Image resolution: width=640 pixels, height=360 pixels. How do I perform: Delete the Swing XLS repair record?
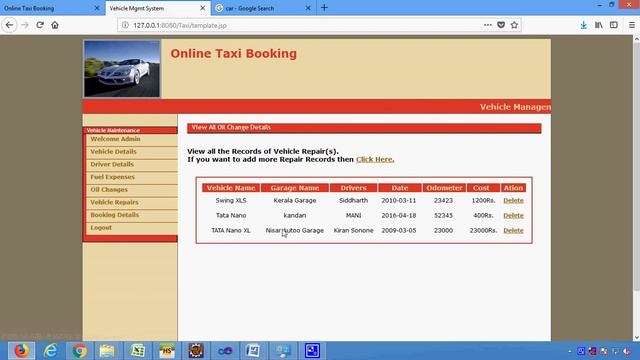(513, 200)
